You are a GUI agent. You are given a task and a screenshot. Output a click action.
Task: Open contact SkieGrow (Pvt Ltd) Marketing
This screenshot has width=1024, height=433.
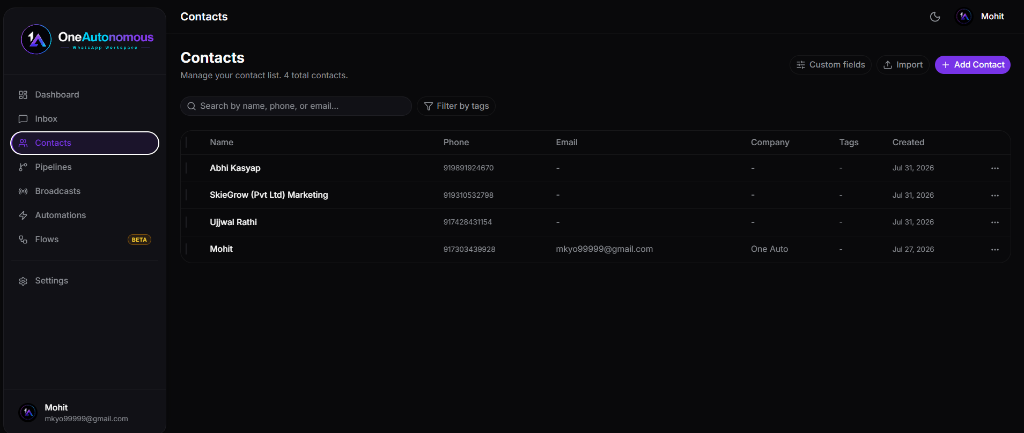268,195
